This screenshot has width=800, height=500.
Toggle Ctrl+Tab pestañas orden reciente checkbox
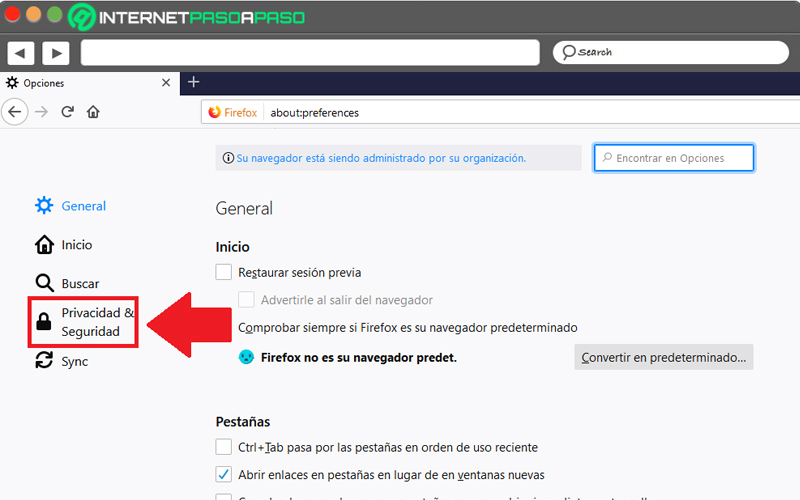[223, 447]
